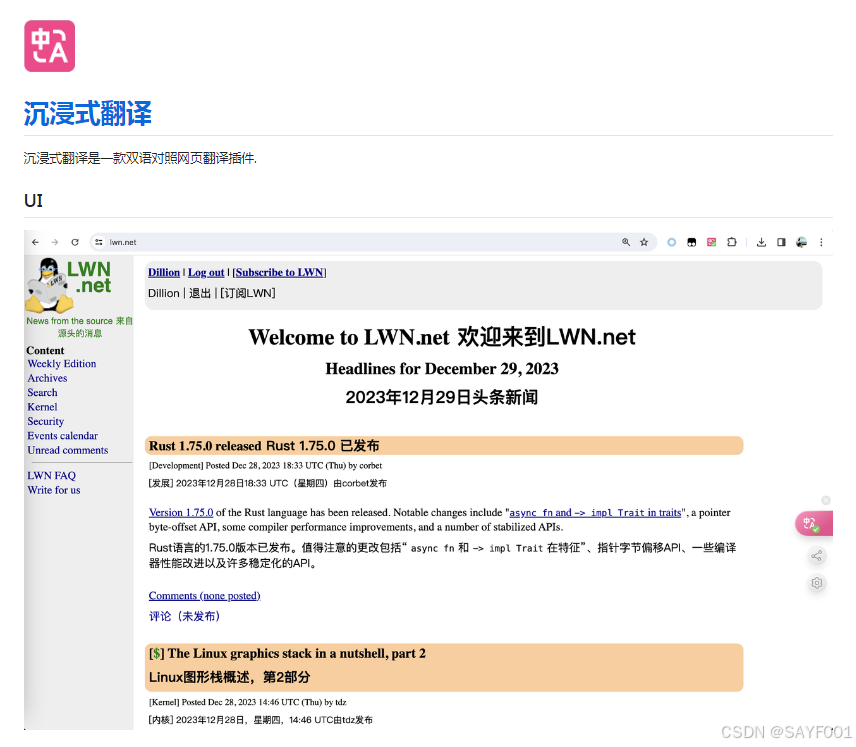Open the three-dot browser menu
The height and width of the screenshot is (747, 856).
[x=821, y=242]
